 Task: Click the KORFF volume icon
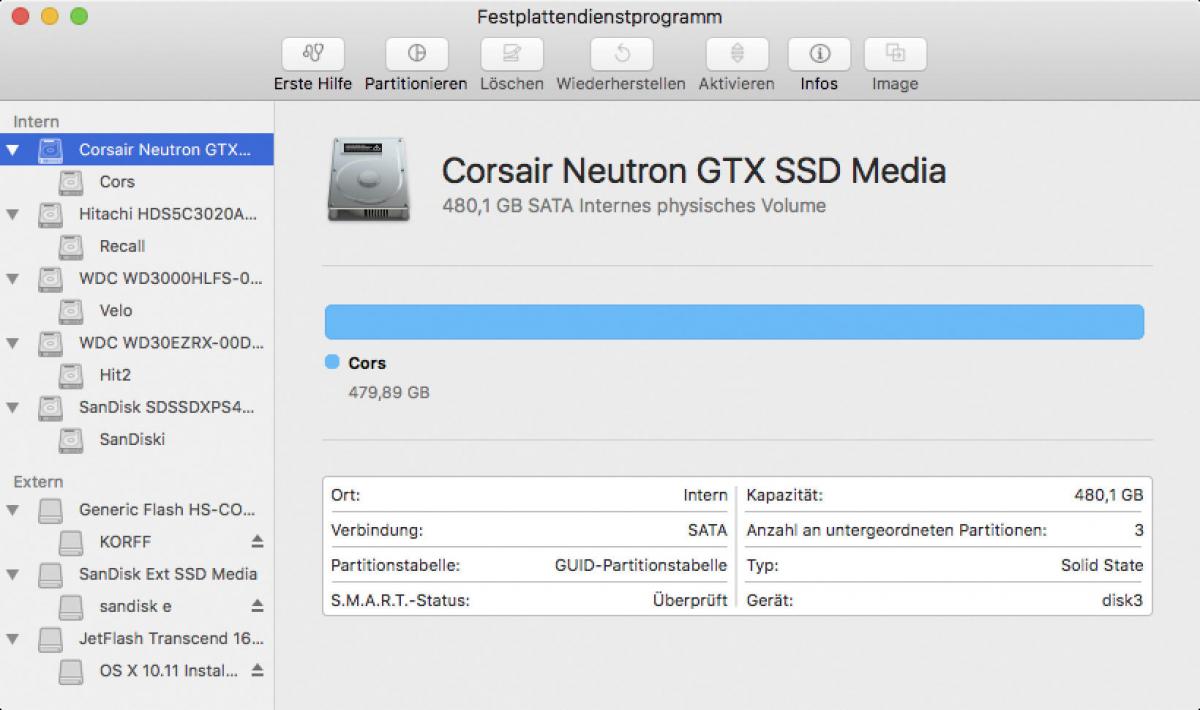[70, 542]
